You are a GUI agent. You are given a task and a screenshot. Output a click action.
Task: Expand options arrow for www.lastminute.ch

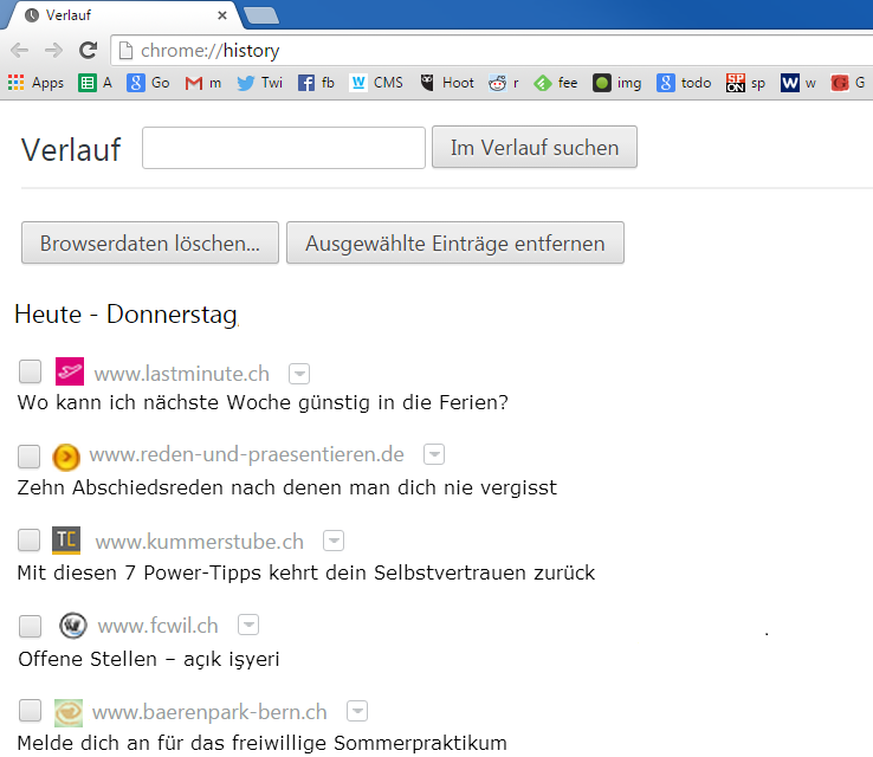pyautogui.click(x=299, y=373)
